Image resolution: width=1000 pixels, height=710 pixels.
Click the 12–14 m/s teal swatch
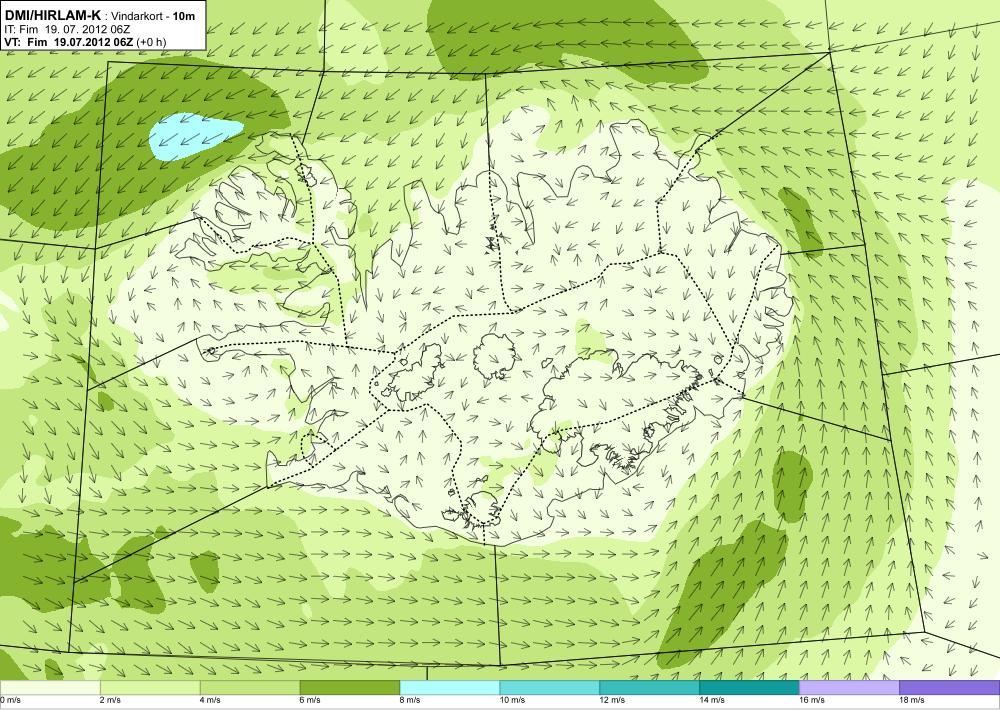649,688
